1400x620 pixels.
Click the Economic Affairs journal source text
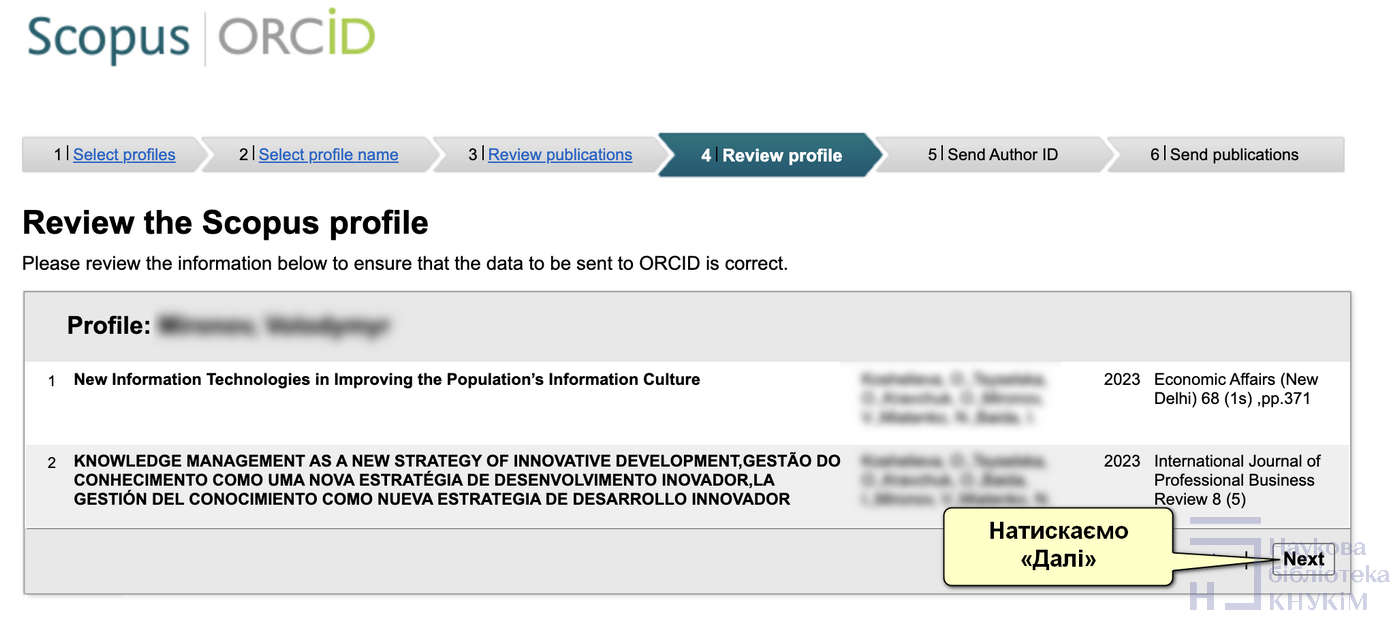point(1236,389)
